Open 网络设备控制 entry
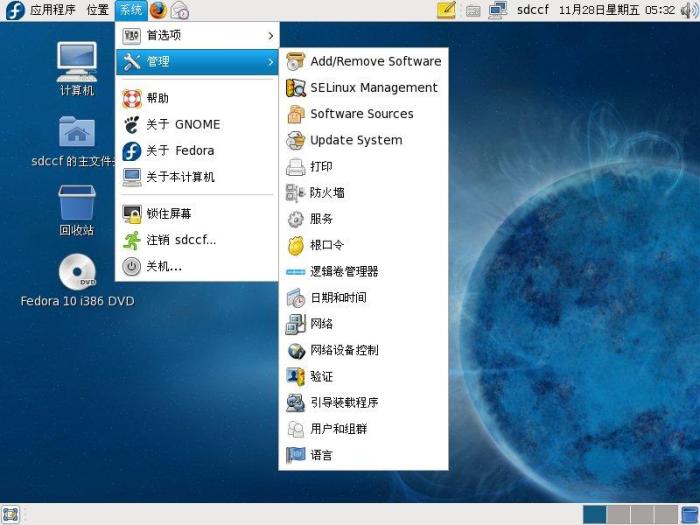 pyautogui.click(x=363, y=350)
